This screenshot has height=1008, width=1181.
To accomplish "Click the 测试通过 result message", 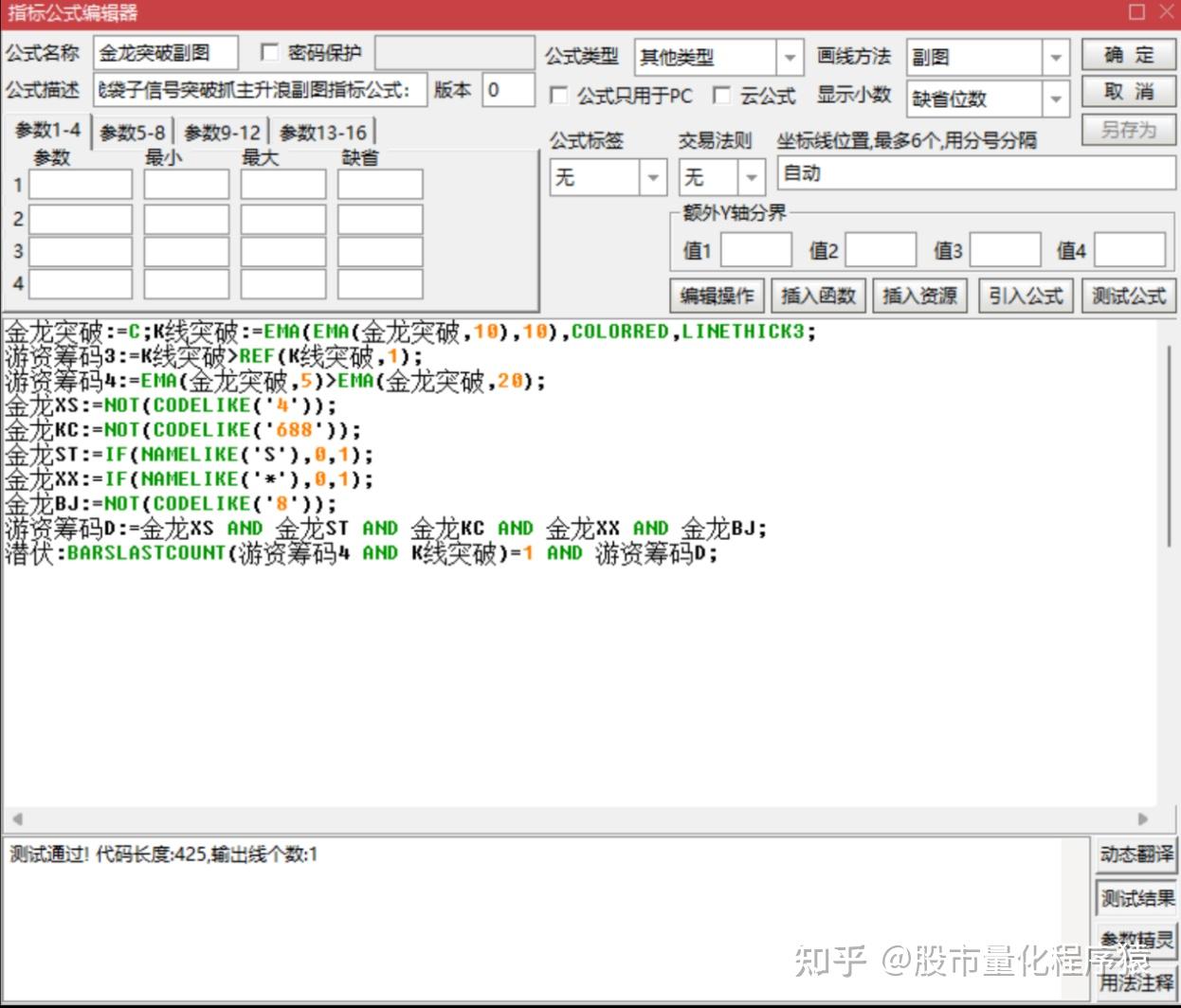I will click(x=164, y=855).
